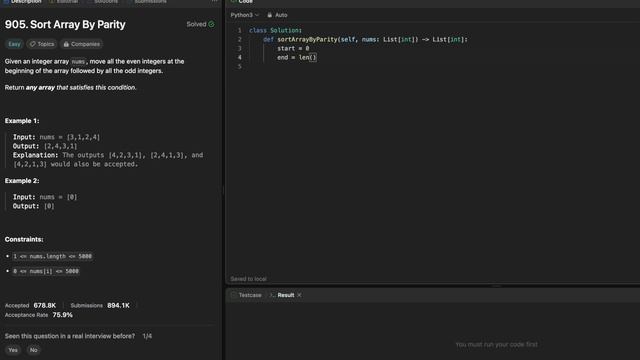Switch to the Testcase tab
The image size is (640, 360).
pos(246,295)
